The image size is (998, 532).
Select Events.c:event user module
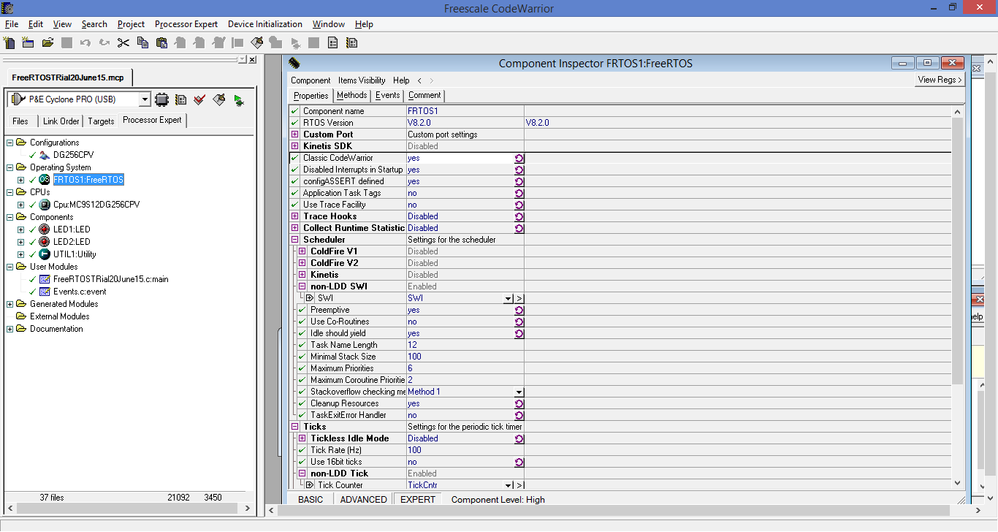click(80, 291)
